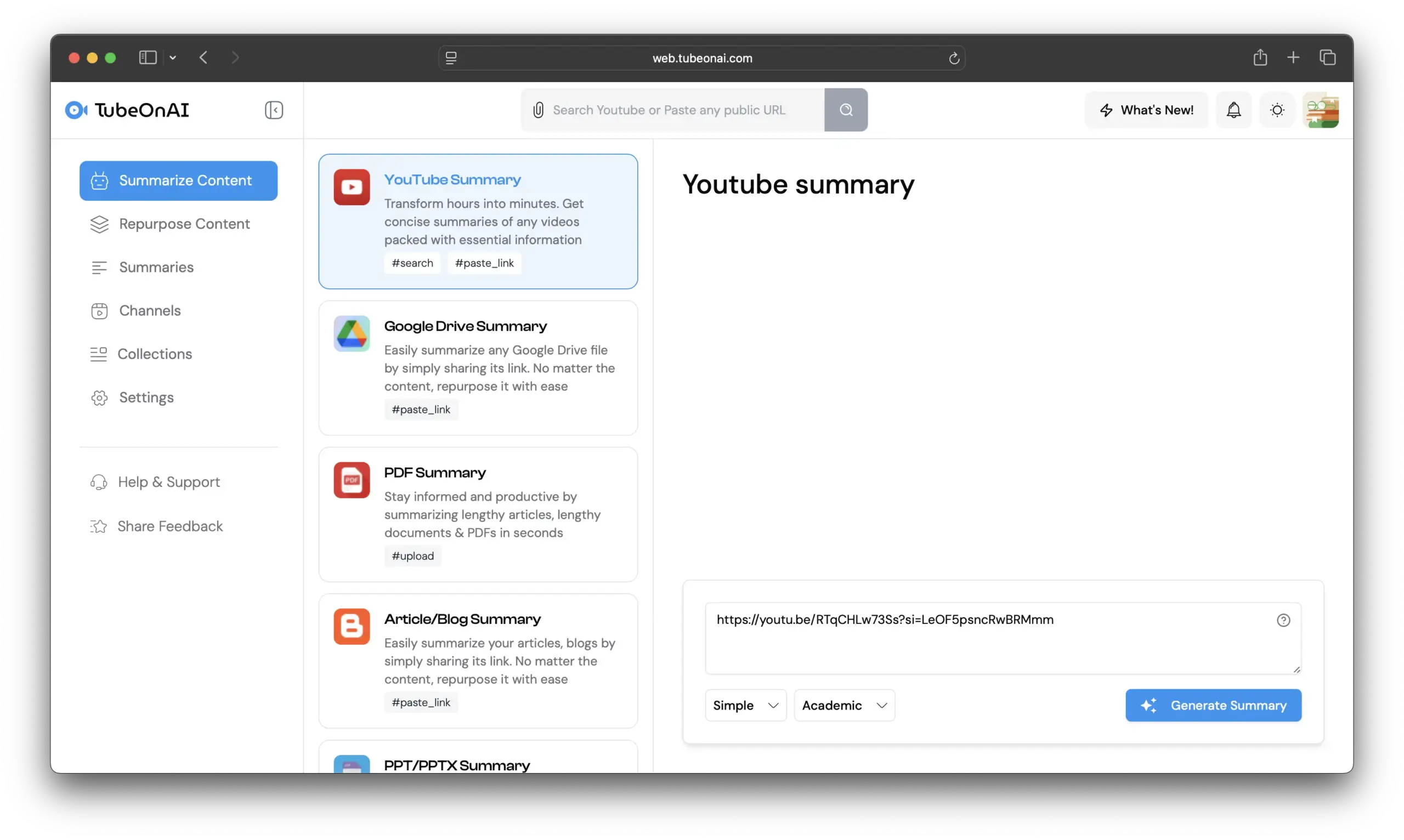
Task: Go to Summaries page
Action: click(178, 267)
